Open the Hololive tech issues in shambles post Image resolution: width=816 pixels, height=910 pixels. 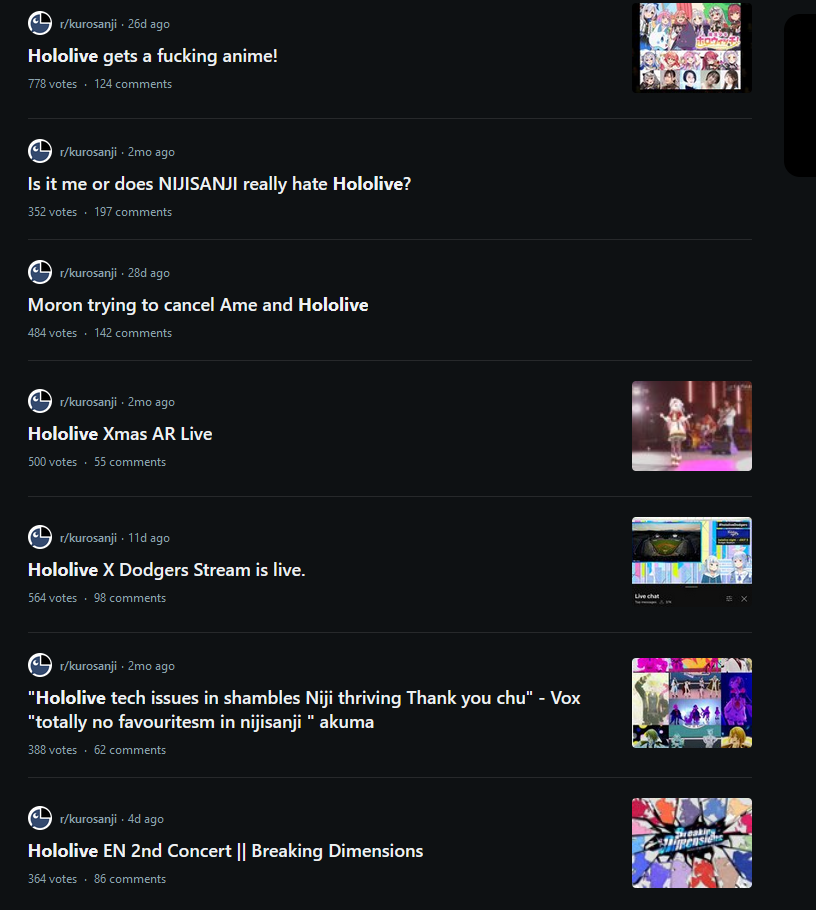click(x=304, y=710)
